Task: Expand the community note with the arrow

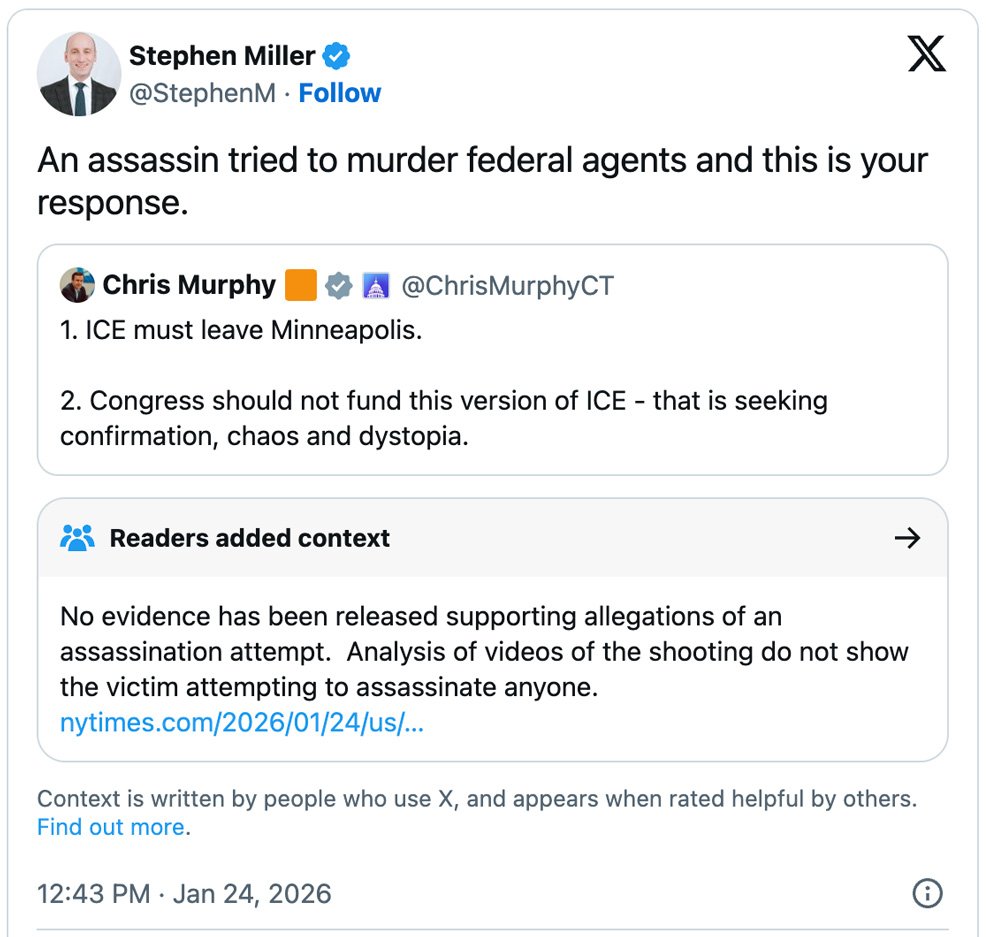Action: (x=907, y=538)
